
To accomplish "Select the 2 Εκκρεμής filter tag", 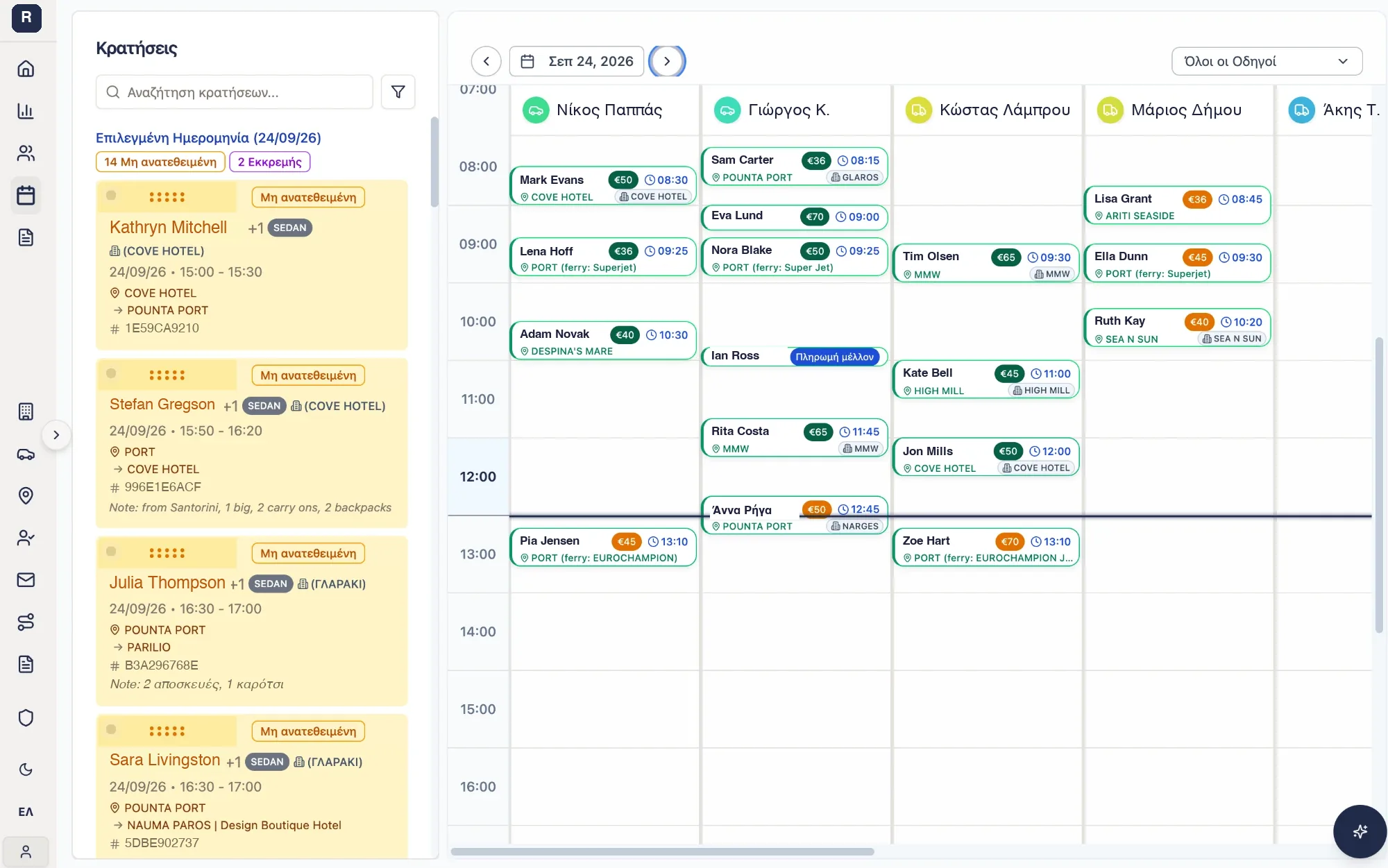I will pyautogui.click(x=270, y=162).
